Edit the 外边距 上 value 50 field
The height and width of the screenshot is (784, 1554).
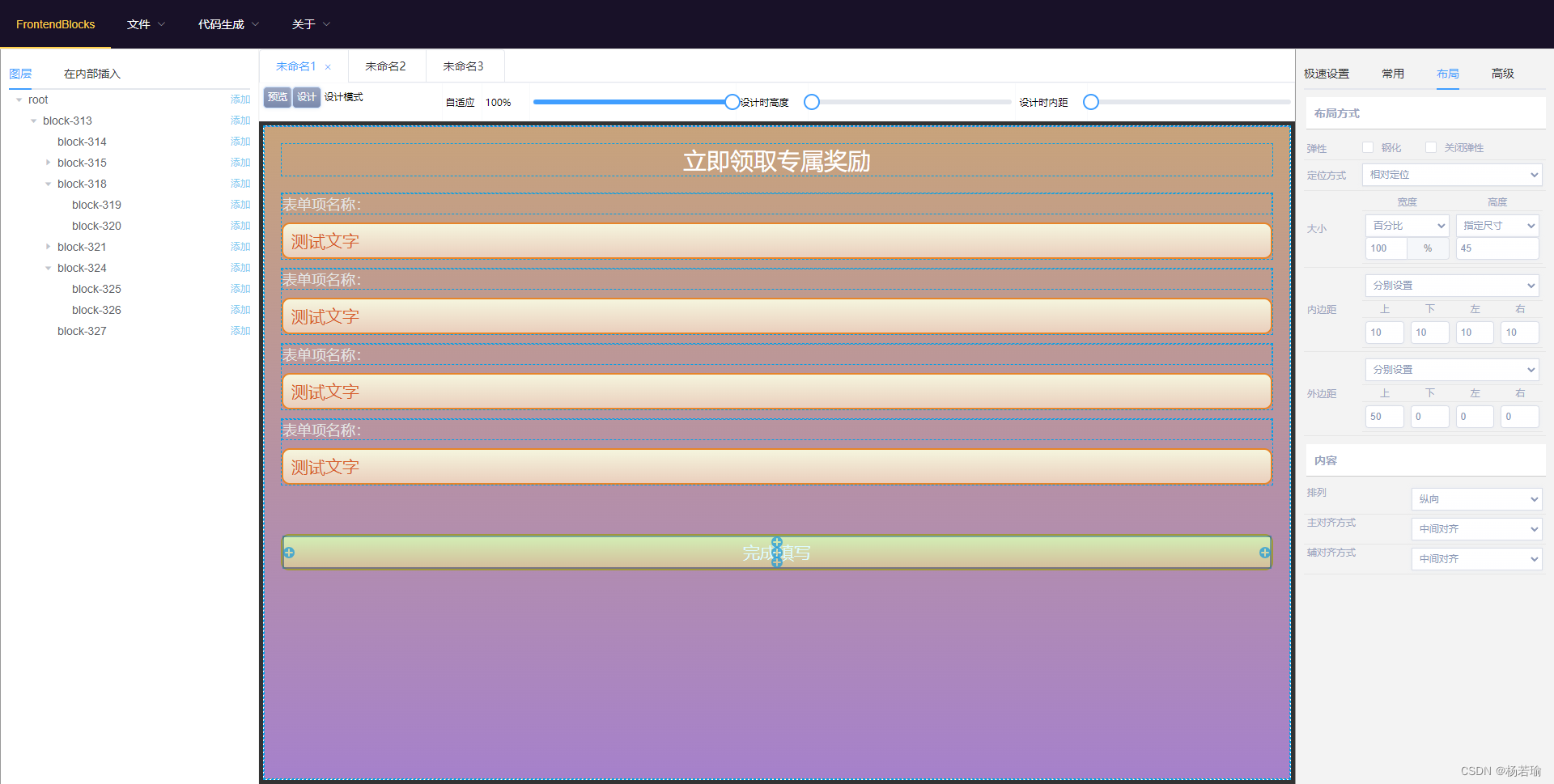(1385, 417)
